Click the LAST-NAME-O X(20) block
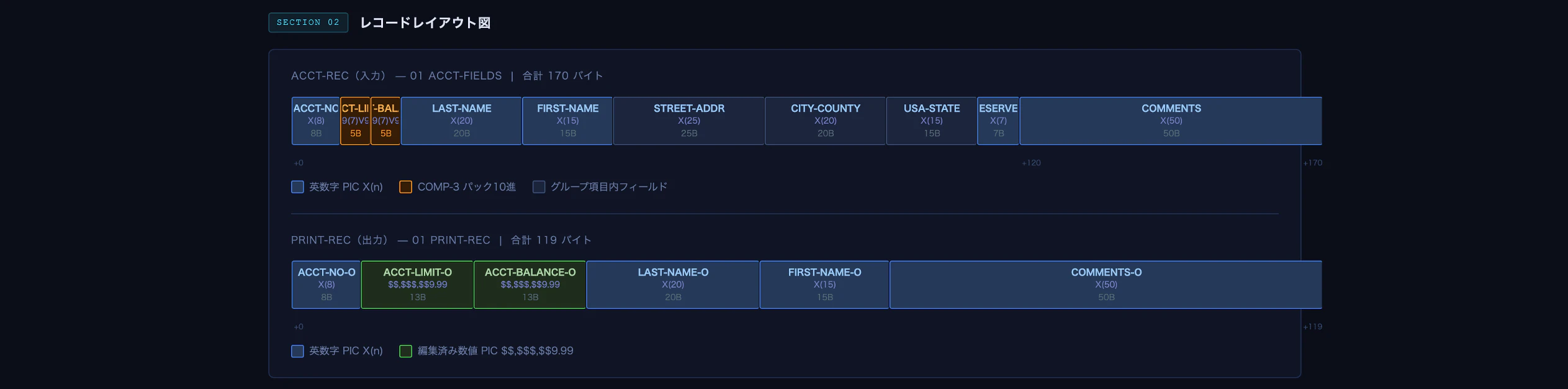The width and height of the screenshot is (1568, 389). click(673, 285)
